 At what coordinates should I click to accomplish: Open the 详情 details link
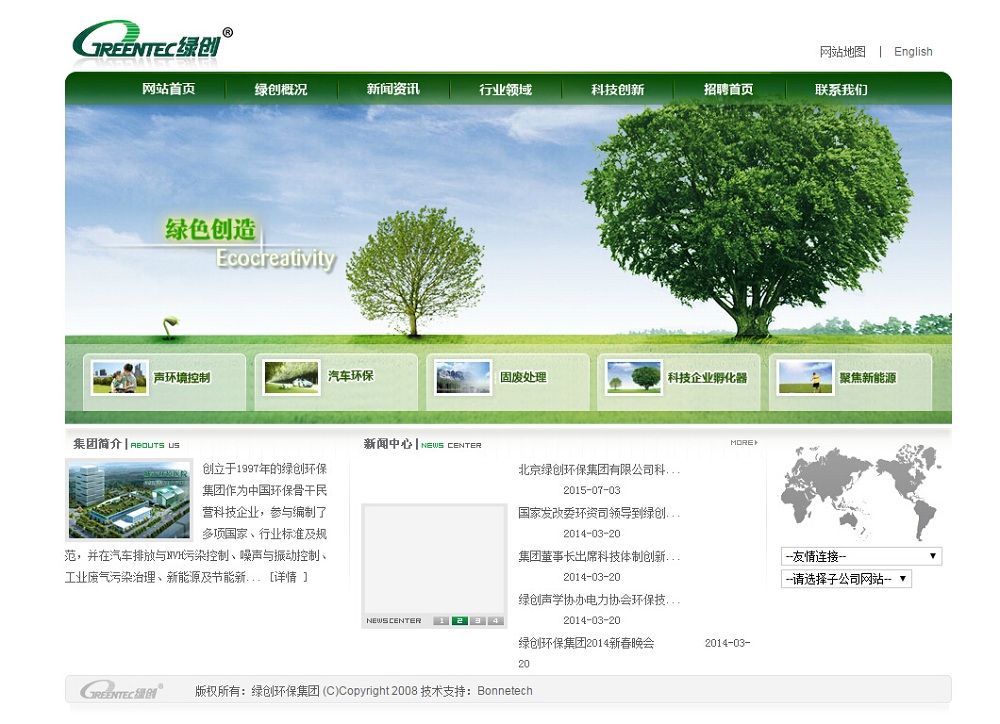point(288,577)
